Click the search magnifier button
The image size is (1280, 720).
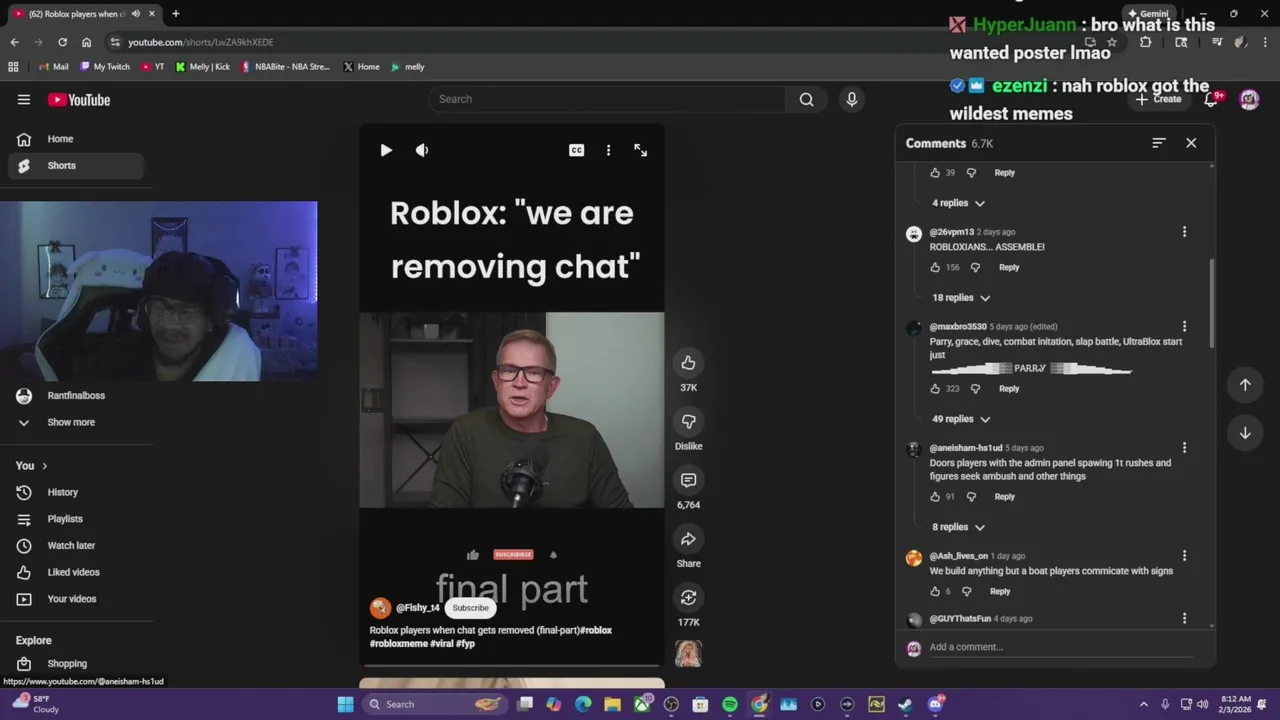[x=806, y=99]
